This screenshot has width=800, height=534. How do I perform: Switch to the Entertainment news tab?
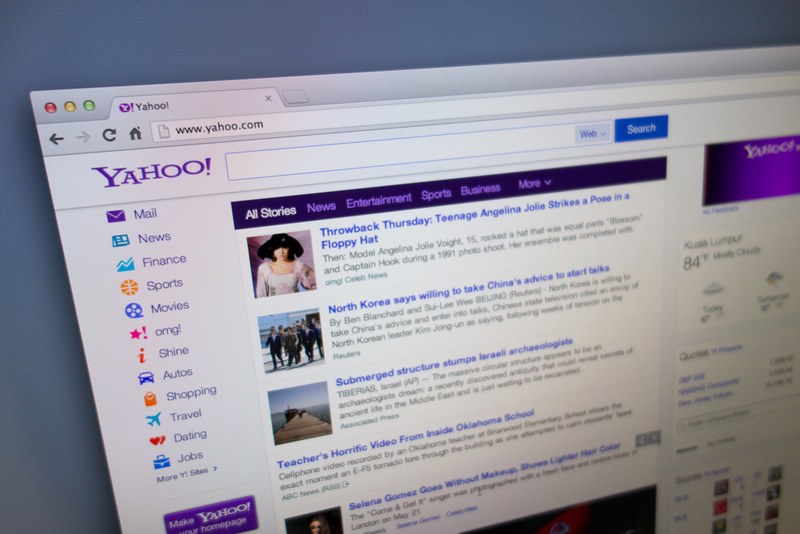click(379, 201)
